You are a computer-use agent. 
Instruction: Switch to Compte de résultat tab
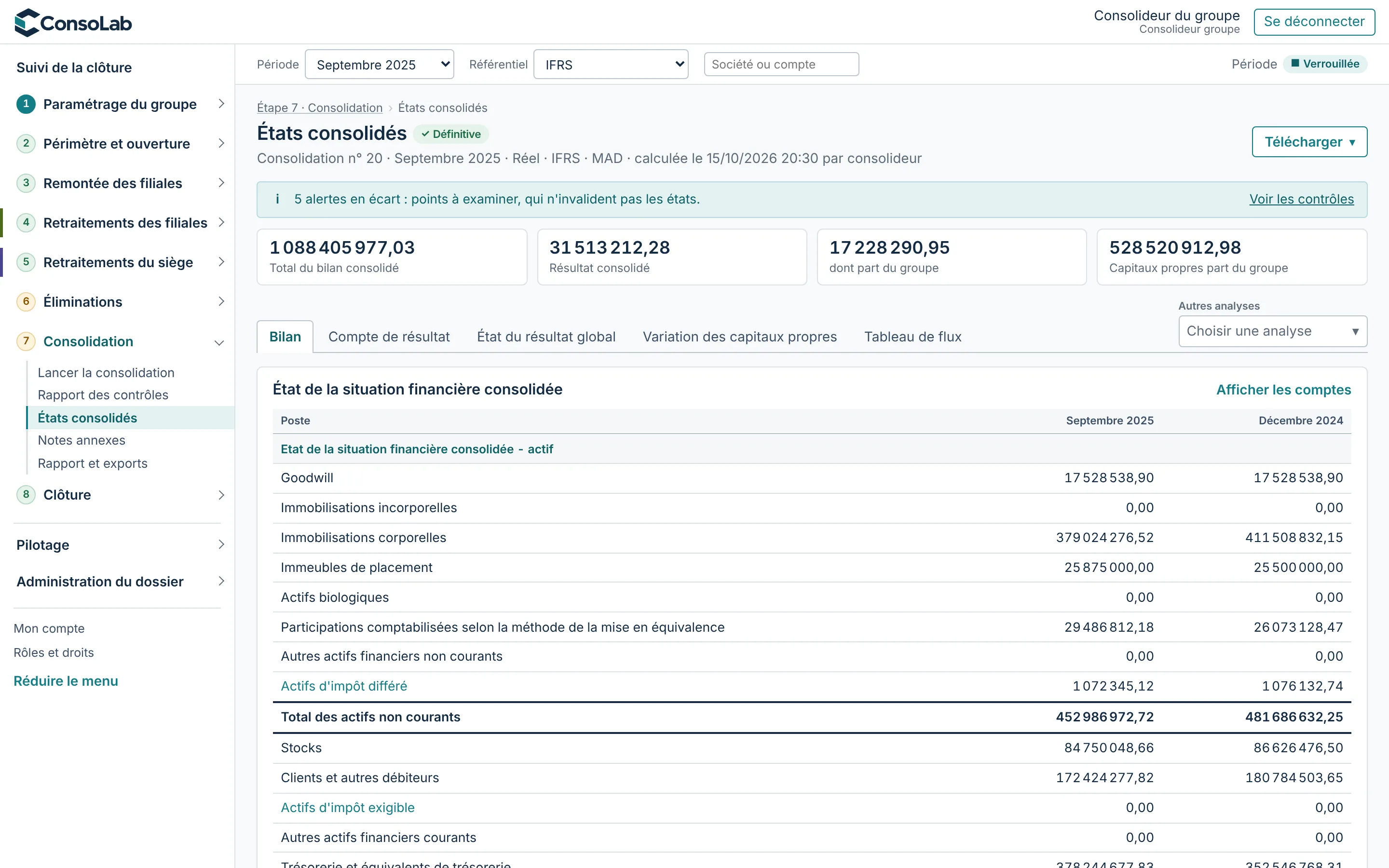389,337
